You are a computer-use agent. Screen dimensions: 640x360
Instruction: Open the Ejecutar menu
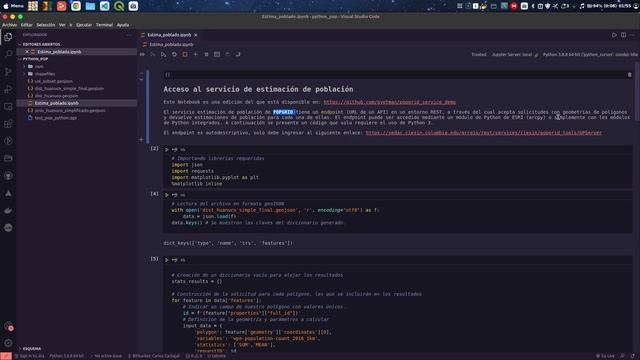pyautogui.click(x=84, y=25)
